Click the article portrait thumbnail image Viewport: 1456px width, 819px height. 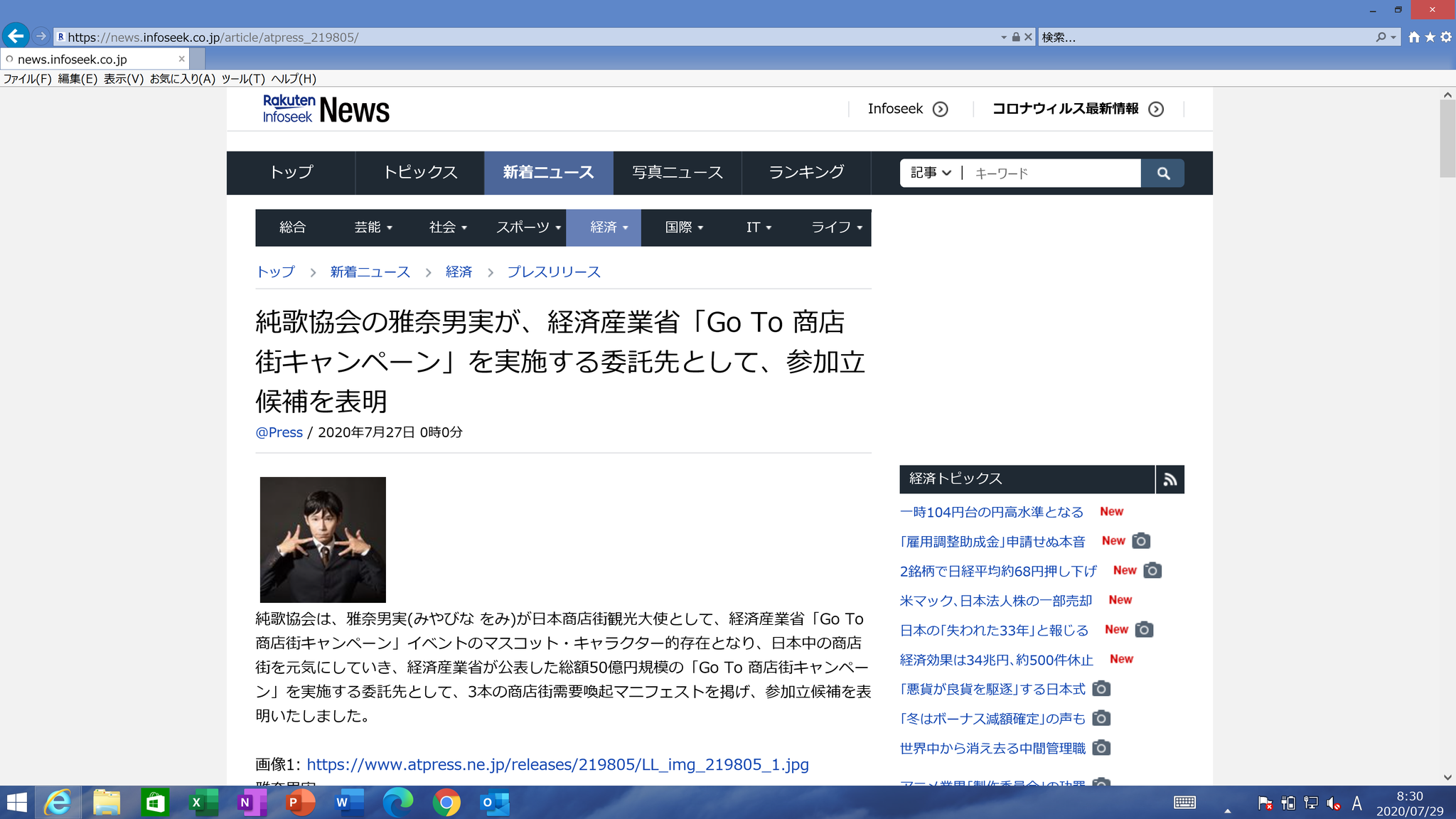(323, 540)
